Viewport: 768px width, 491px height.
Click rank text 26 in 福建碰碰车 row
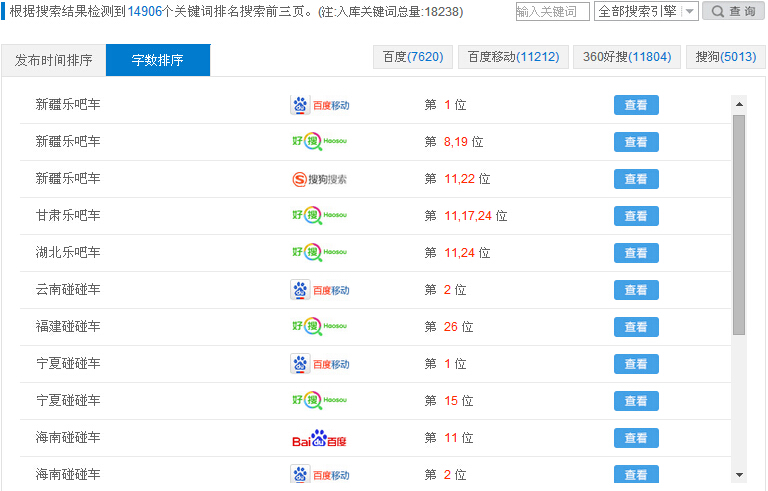(451, 327)
